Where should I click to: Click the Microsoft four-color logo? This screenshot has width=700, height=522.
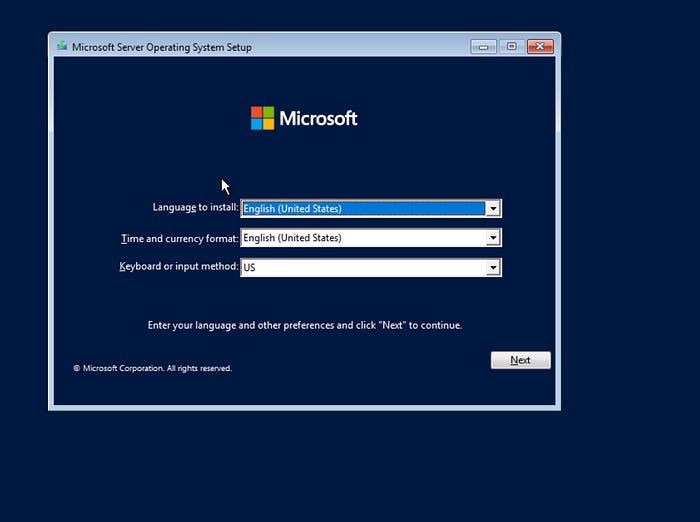point(262,118)
